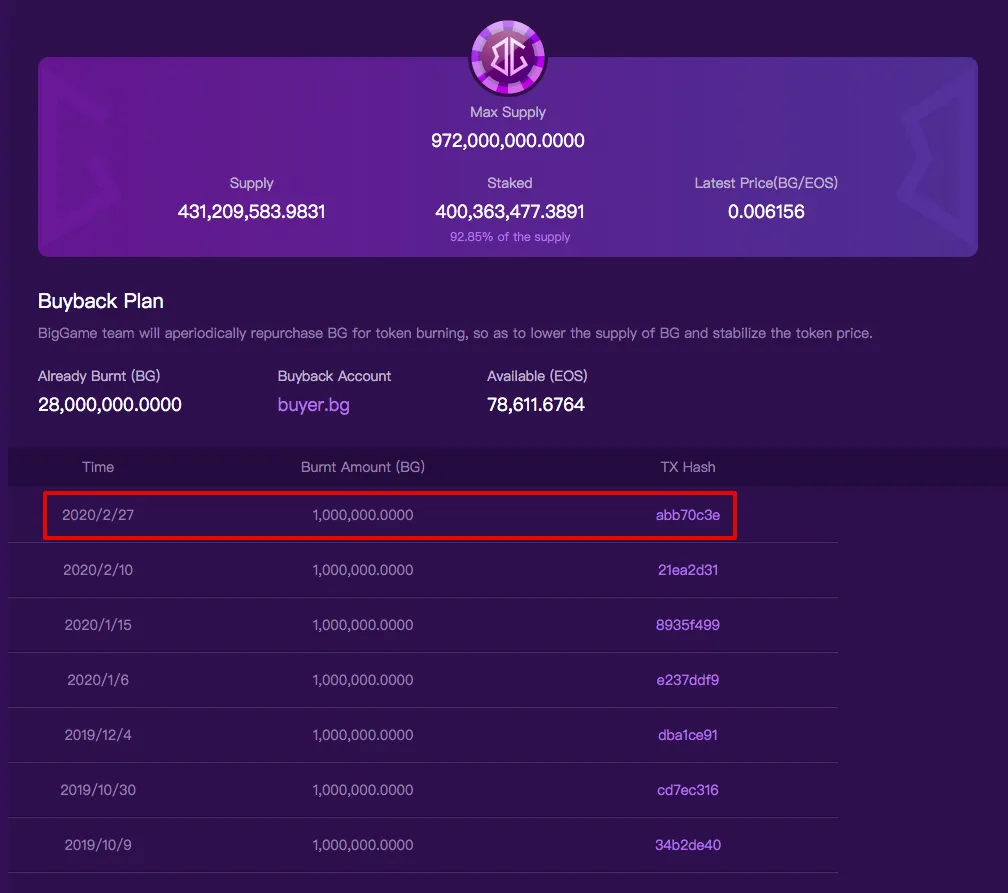Click the Available EOS value 78,611.6764
Screen dimensions: 1008x893
click(x=536, y=404)
